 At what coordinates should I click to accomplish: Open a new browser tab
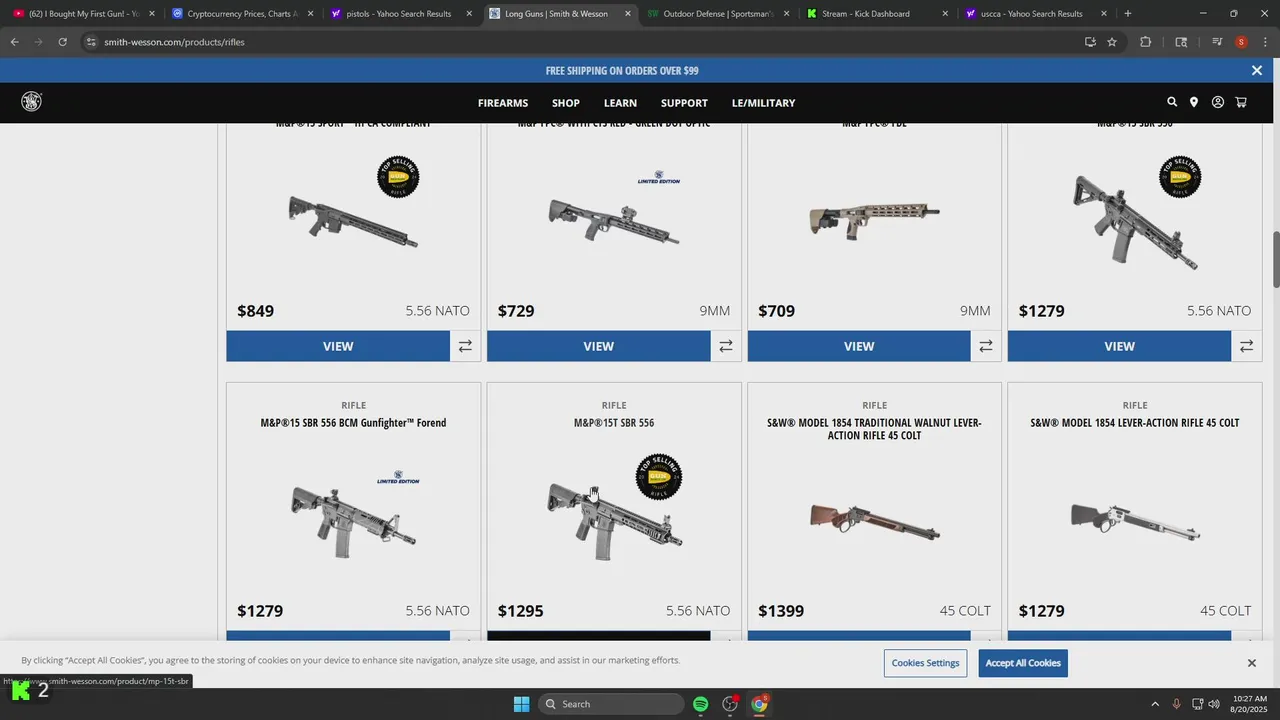coord(1128,14)
